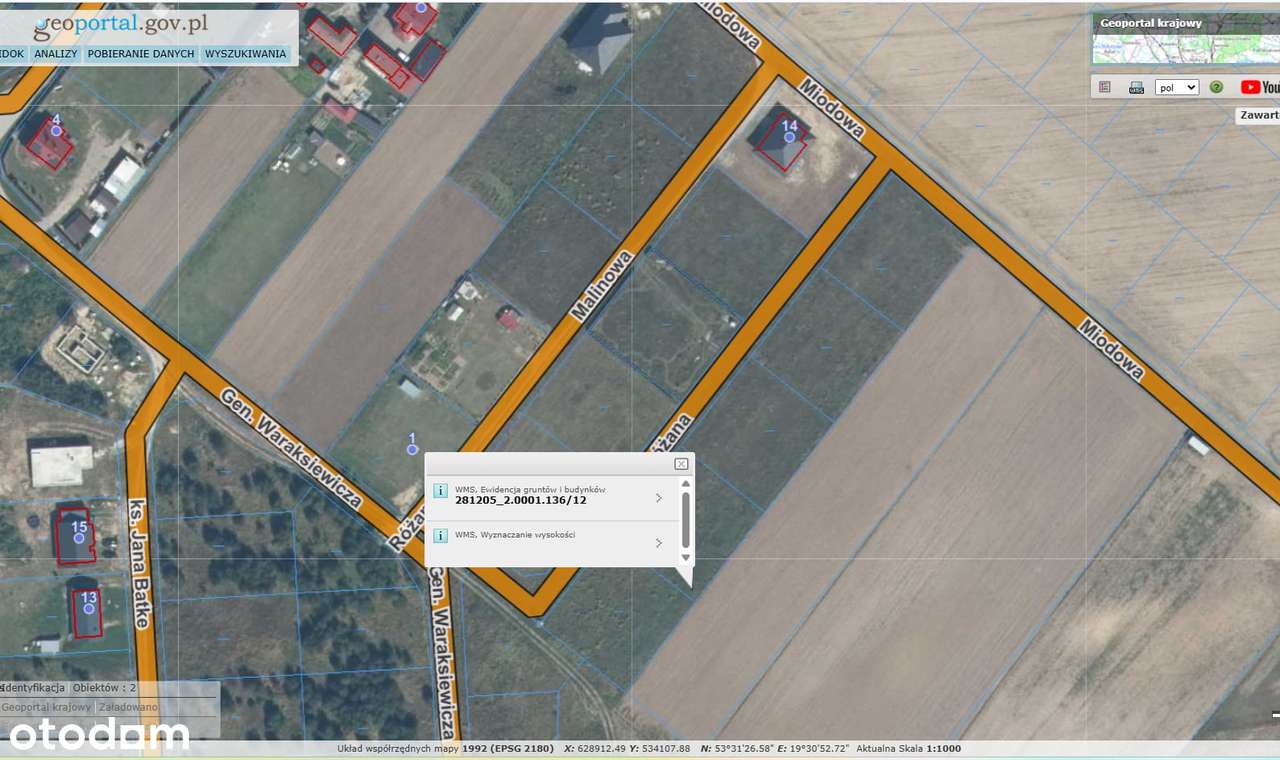This screenshot has height=760, width=1280.
Task: Expand the Ewidencja gruntów i budynków result
Action: [x=658, y=498]
